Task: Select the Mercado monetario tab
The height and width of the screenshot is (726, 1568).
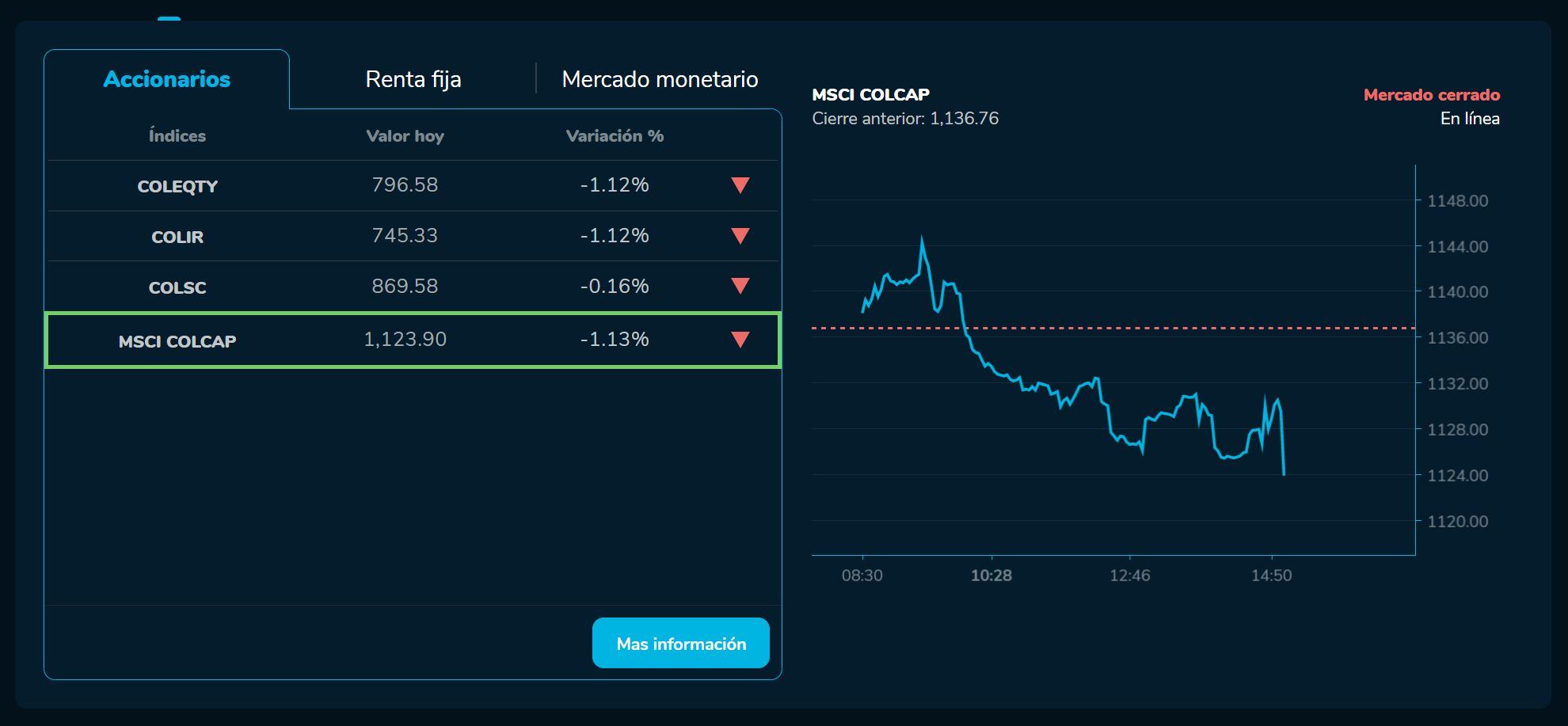Action: tap(660, 79)
